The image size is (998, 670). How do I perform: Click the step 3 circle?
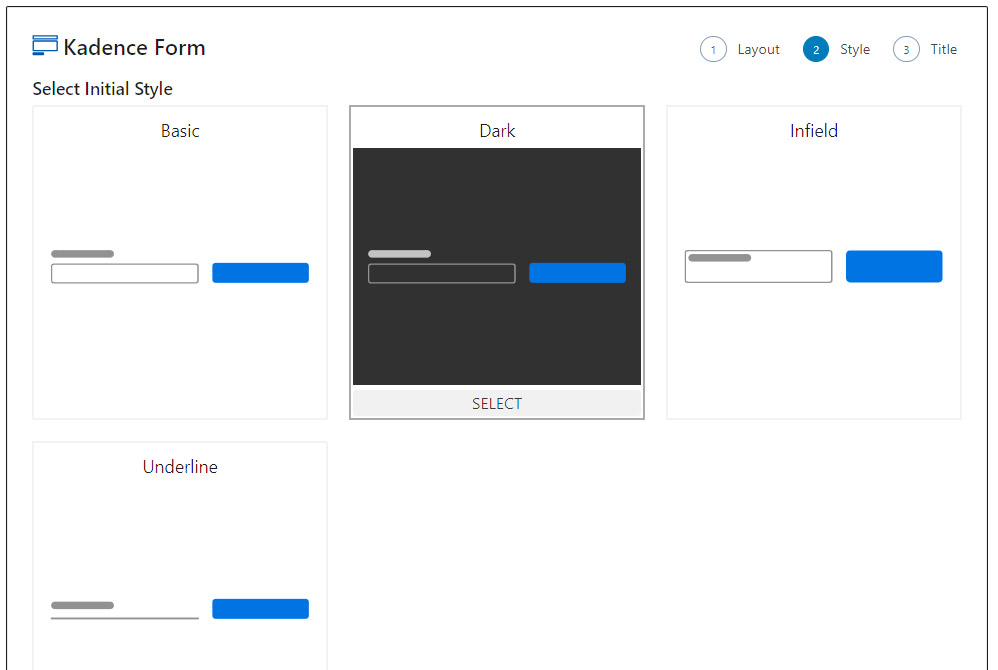click(906, 50)
